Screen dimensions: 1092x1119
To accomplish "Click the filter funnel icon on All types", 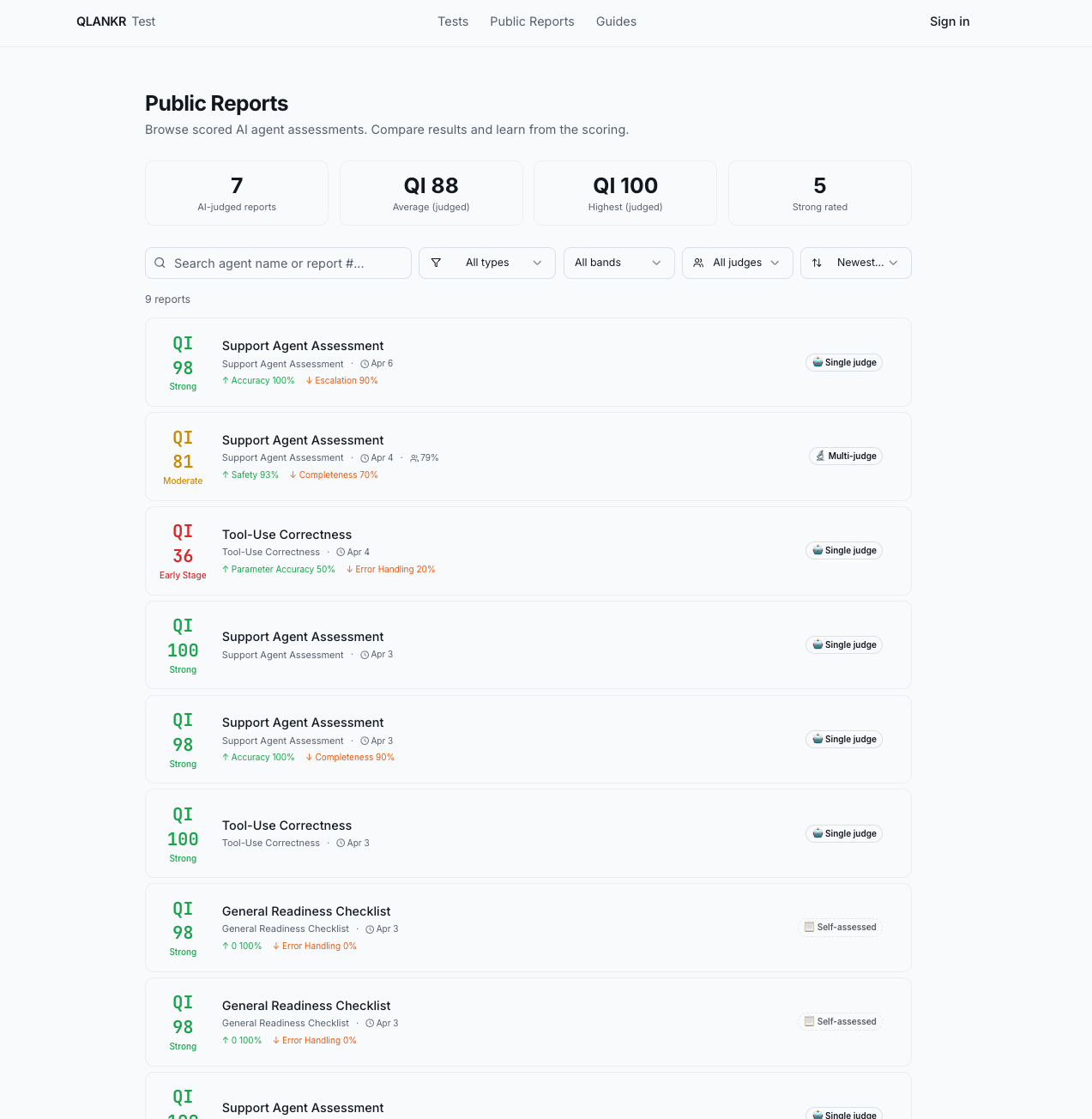I will pos(437,263).
